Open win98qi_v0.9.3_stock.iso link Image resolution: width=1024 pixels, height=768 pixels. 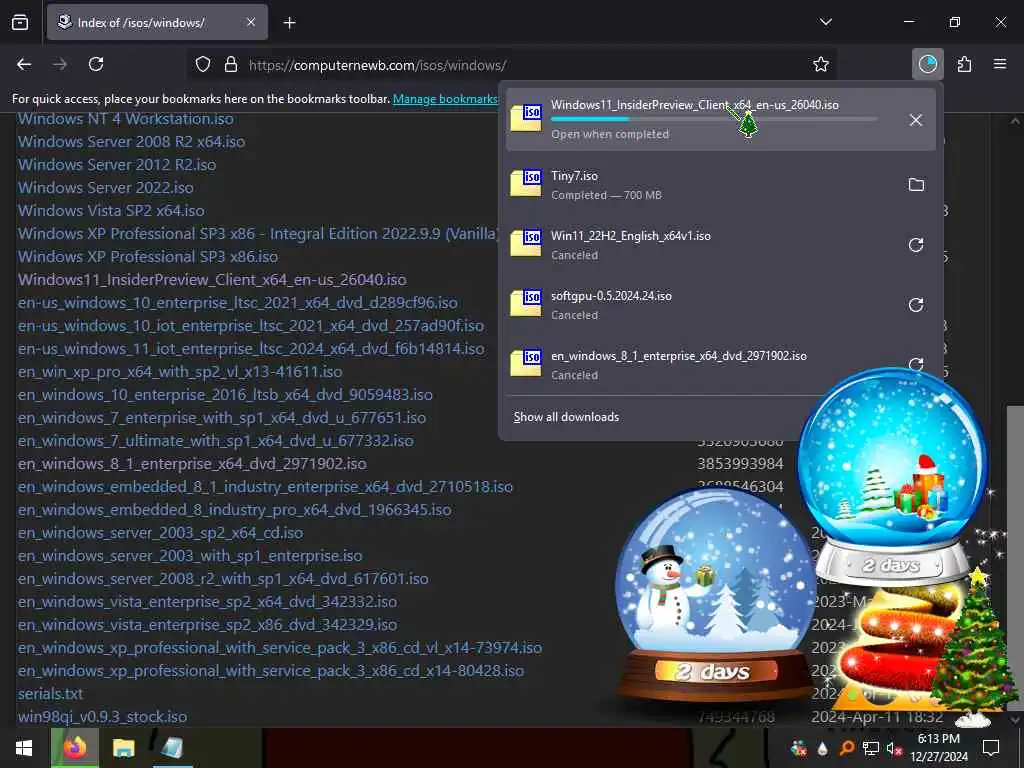click(103, 716)
